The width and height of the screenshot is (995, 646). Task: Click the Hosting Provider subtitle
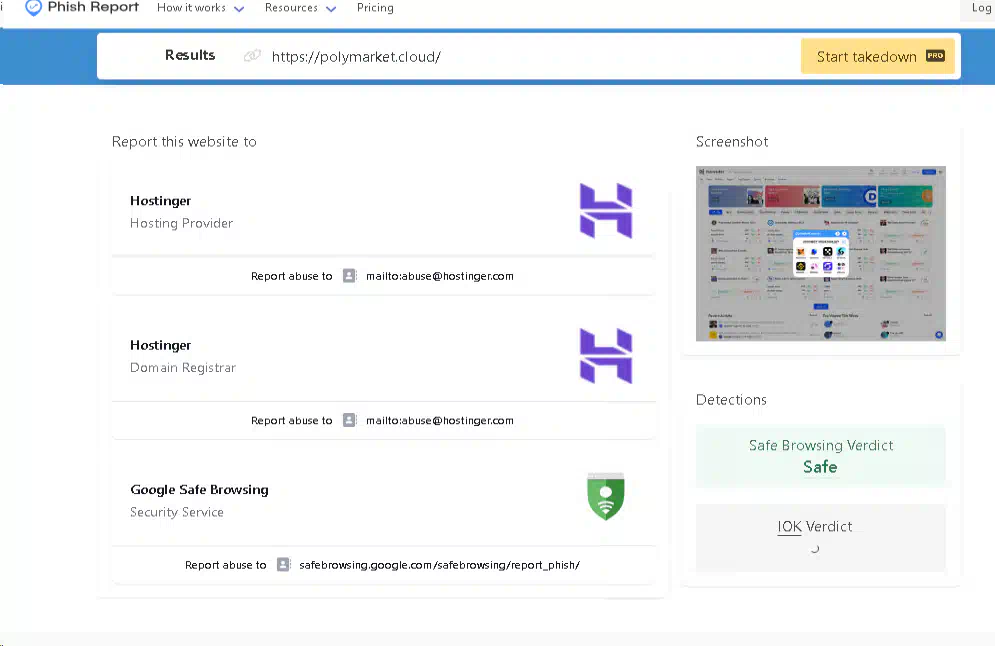click(x=181, y=223)
